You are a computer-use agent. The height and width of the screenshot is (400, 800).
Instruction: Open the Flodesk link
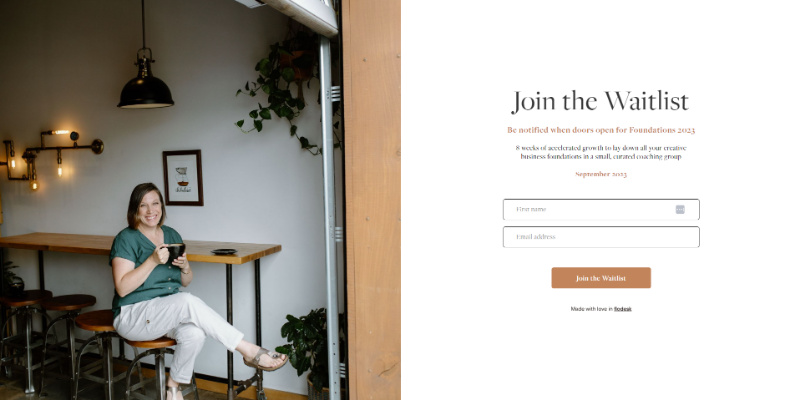pos(622,309)
